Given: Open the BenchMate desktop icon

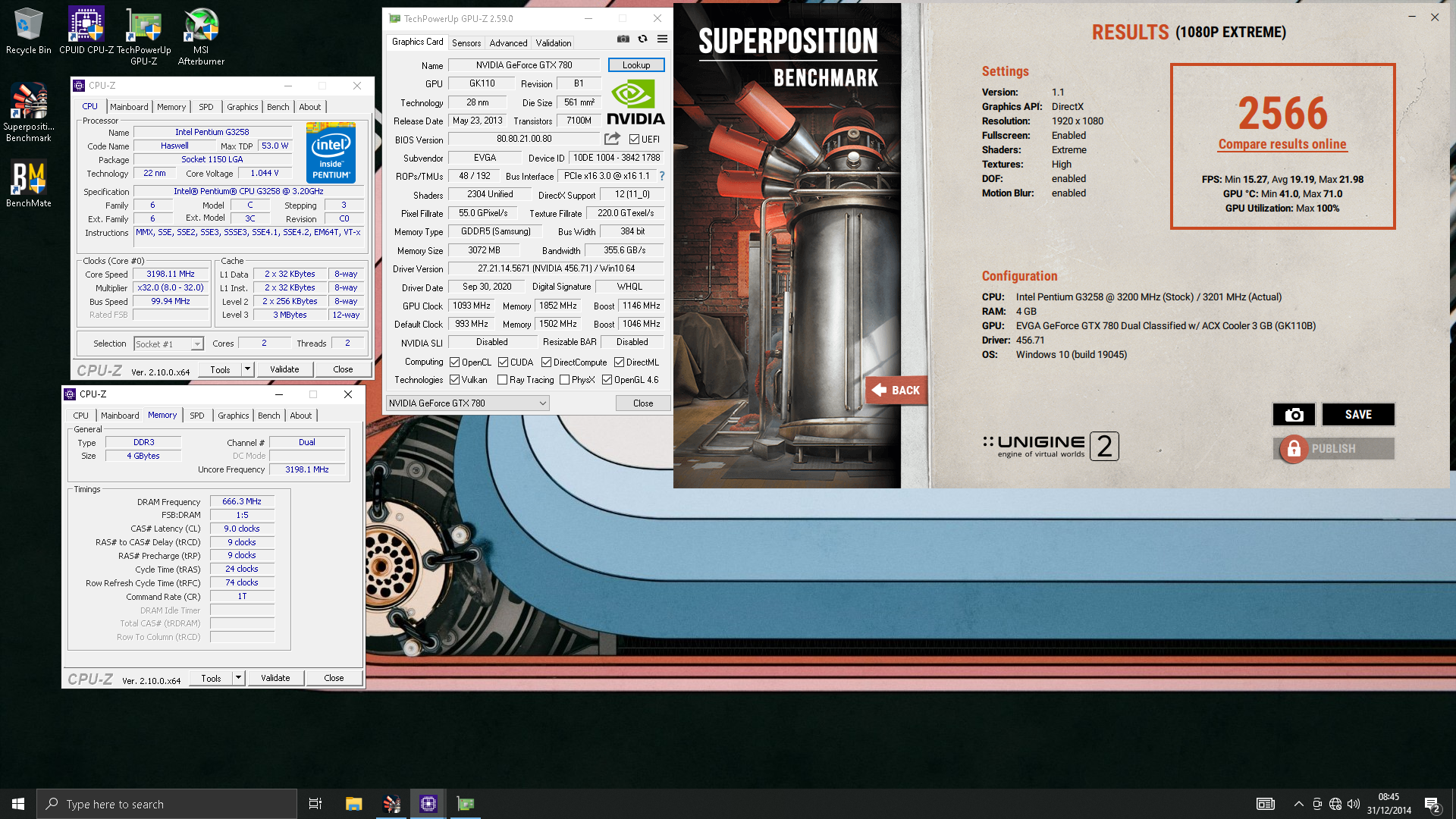Looking at the screenshot, I should click(x=29, y=184).
